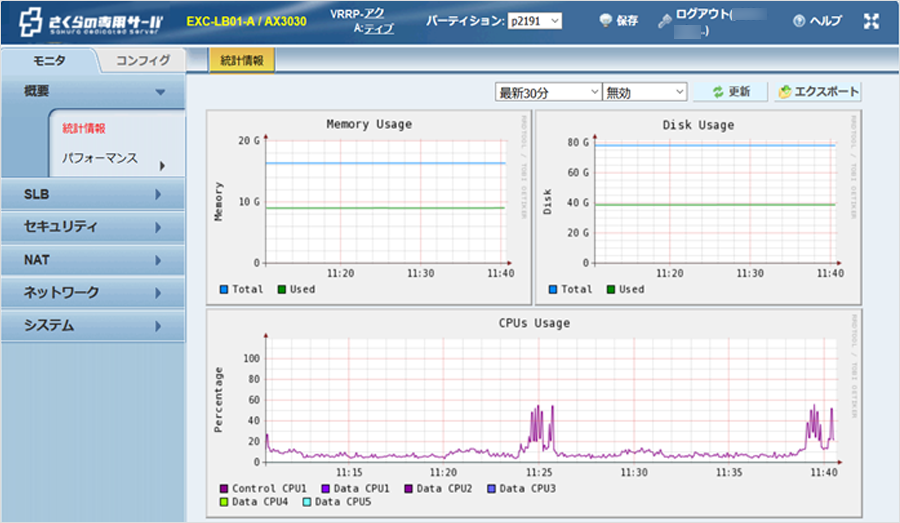Click the save (保存) icon in header
This screenshot has height=523, width=900.
coord(606,21)
